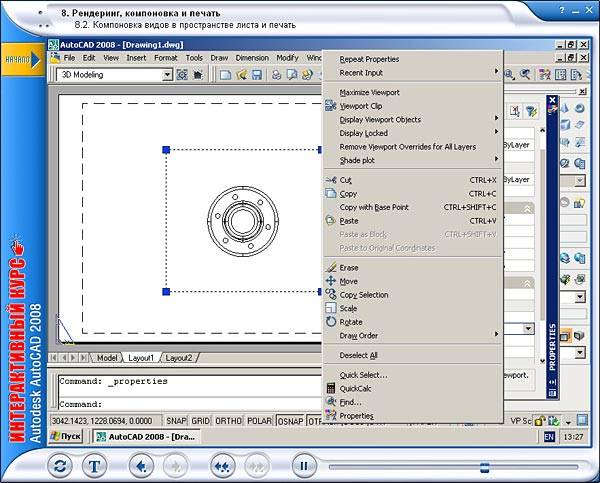Image resolution: width=600 pixels, height=483 pixels.
Task: Select Maximize Viewport from context menu
Action: coord(412,93)
